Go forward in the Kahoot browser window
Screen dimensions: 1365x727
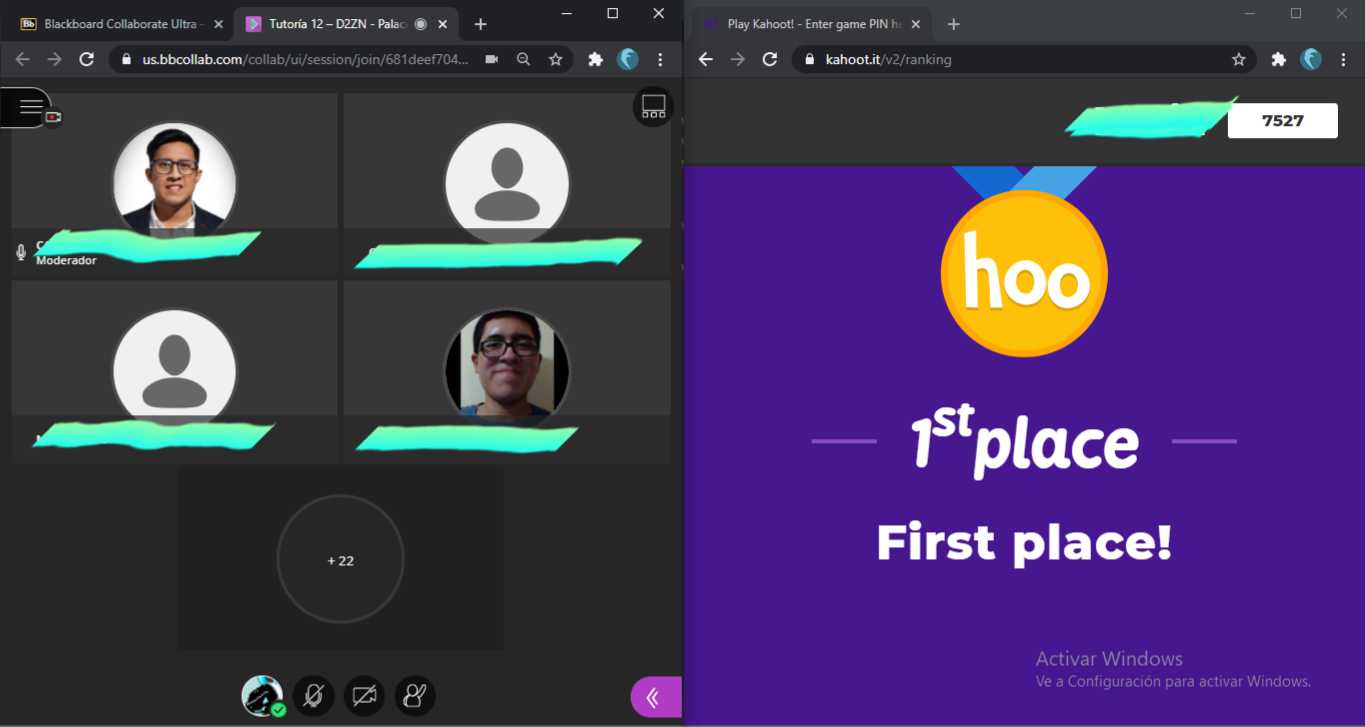coord(737,59)
